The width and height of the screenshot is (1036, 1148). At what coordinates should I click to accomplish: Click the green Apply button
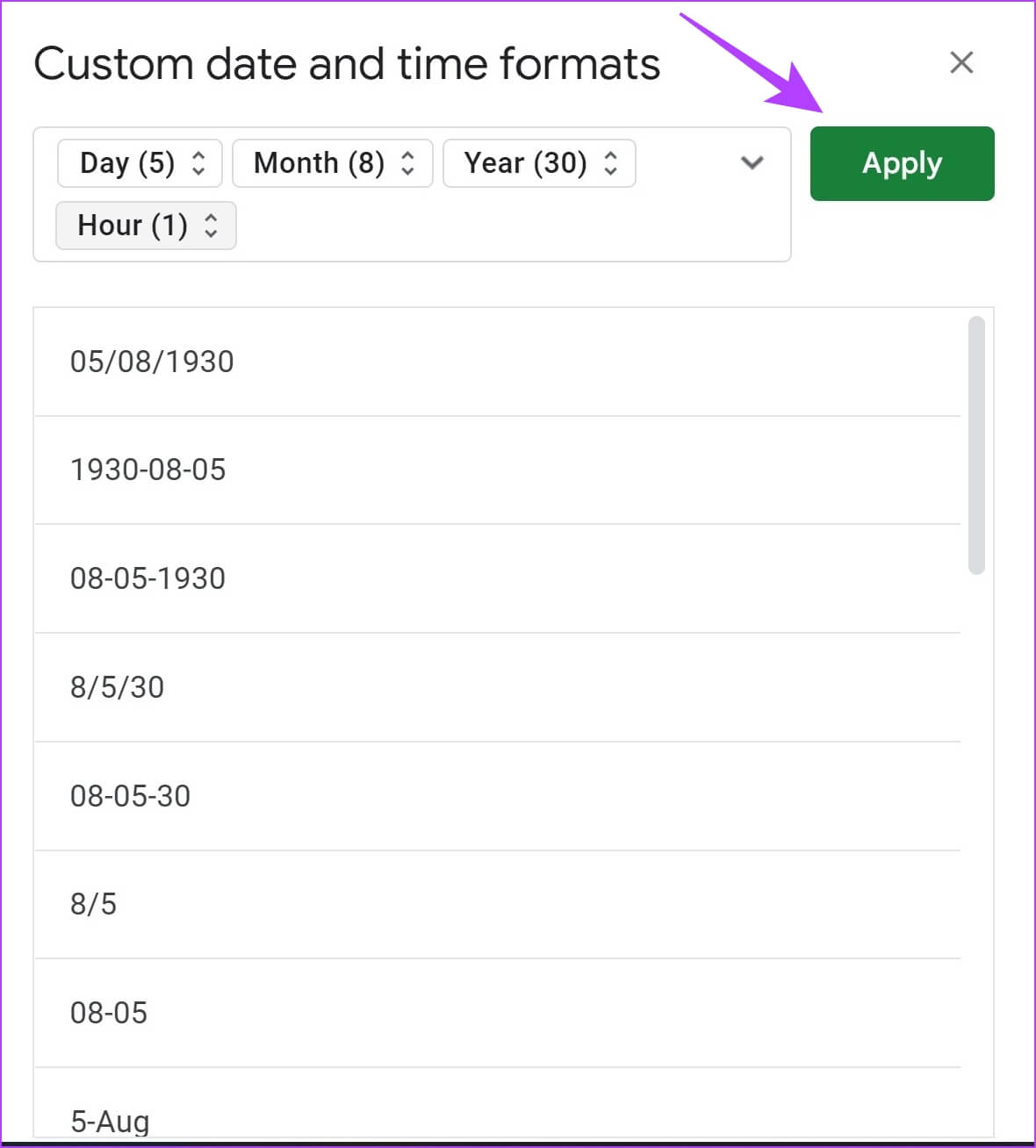pos(902,164)
